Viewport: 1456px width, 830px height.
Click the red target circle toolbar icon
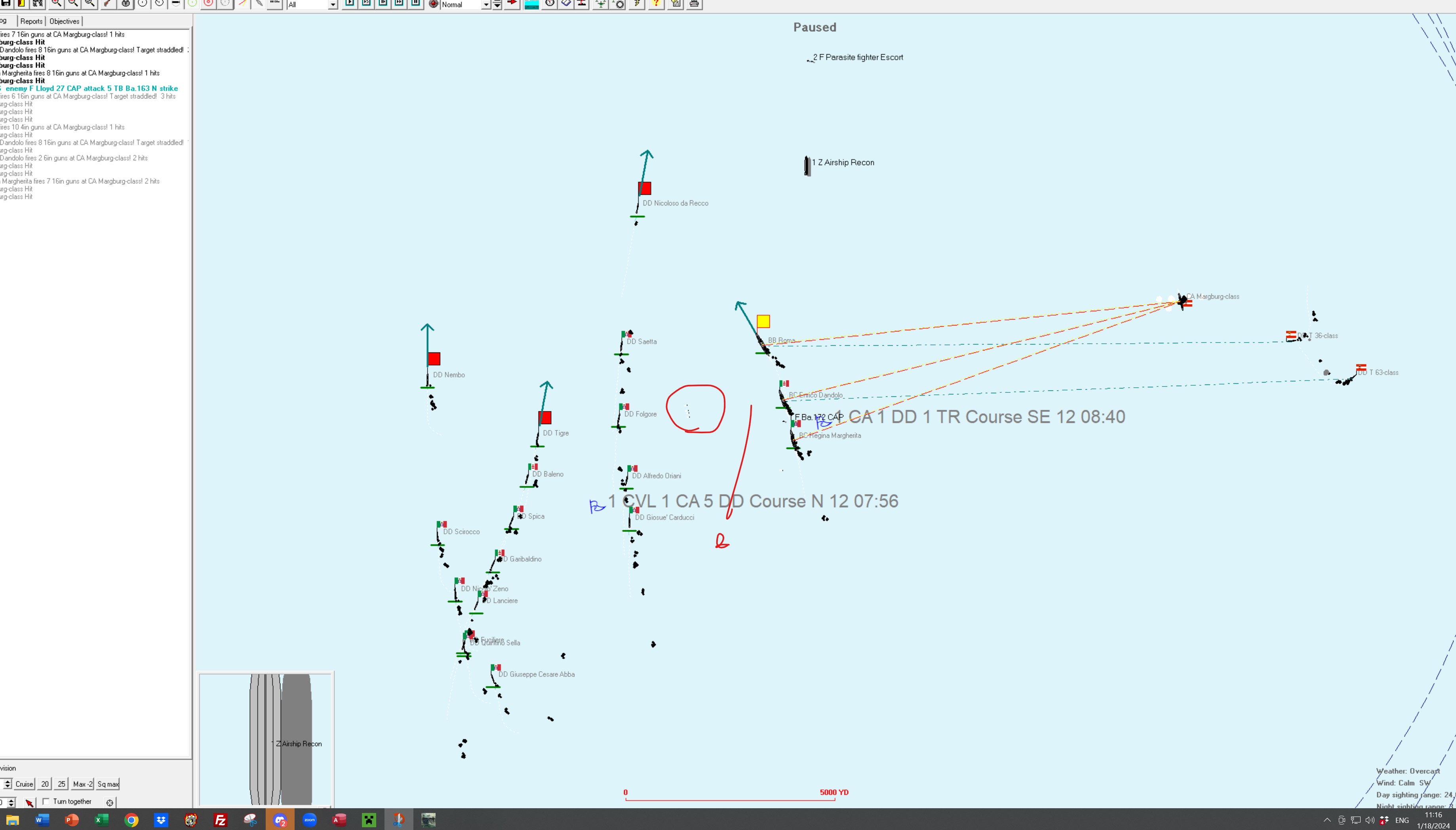pyautogui.click(x=209, y=4)
